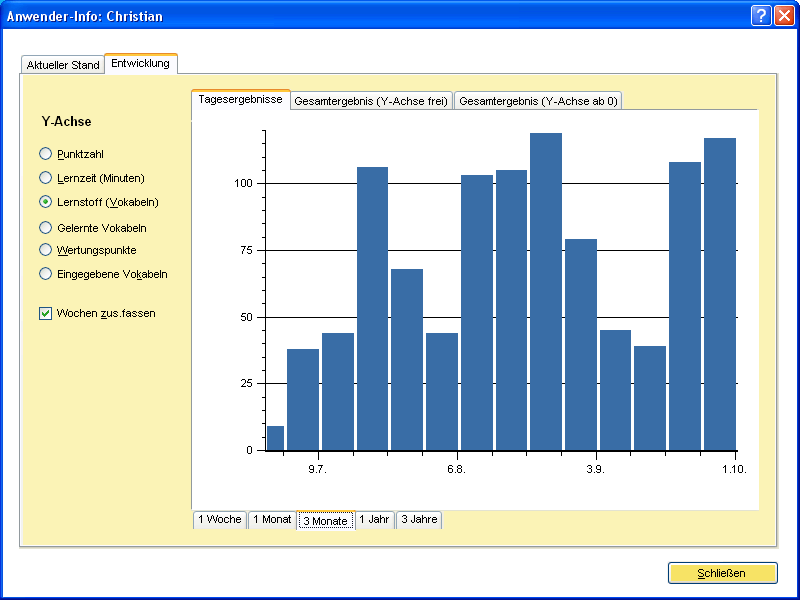Click the 6.8. date label on x-axis
Screen dimensions: 800x600
pos(456,469)
